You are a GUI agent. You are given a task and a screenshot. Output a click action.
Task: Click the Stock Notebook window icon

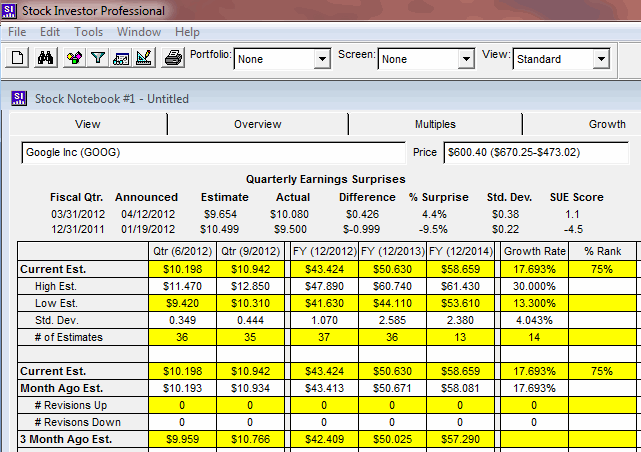[20, 99]
